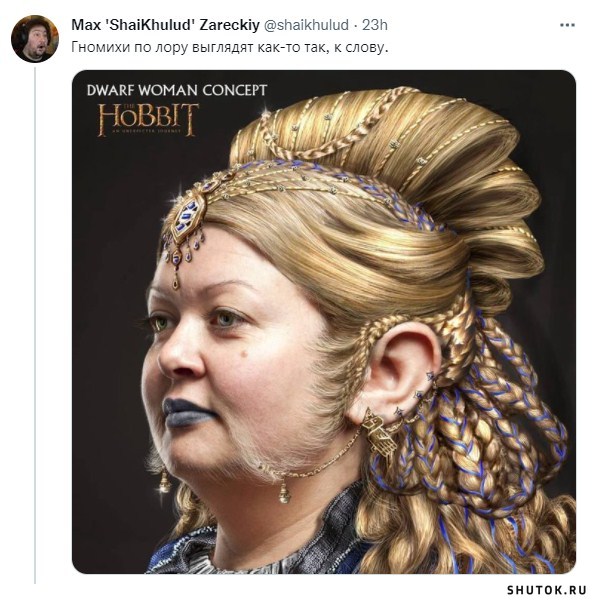Click The Hobbit logo in the image
Screen dimensions: 600x608
[x=147, y=118]
